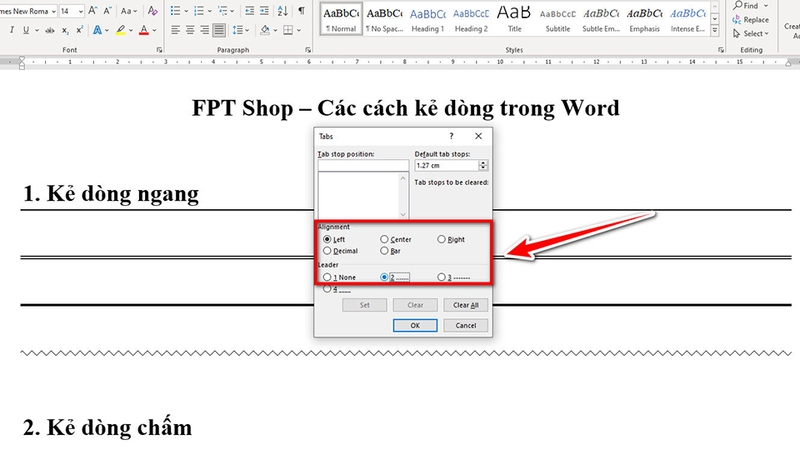This screenshot has height=450, width=800.
Task: Toggle underline formatting
Action: pos(26,31)
